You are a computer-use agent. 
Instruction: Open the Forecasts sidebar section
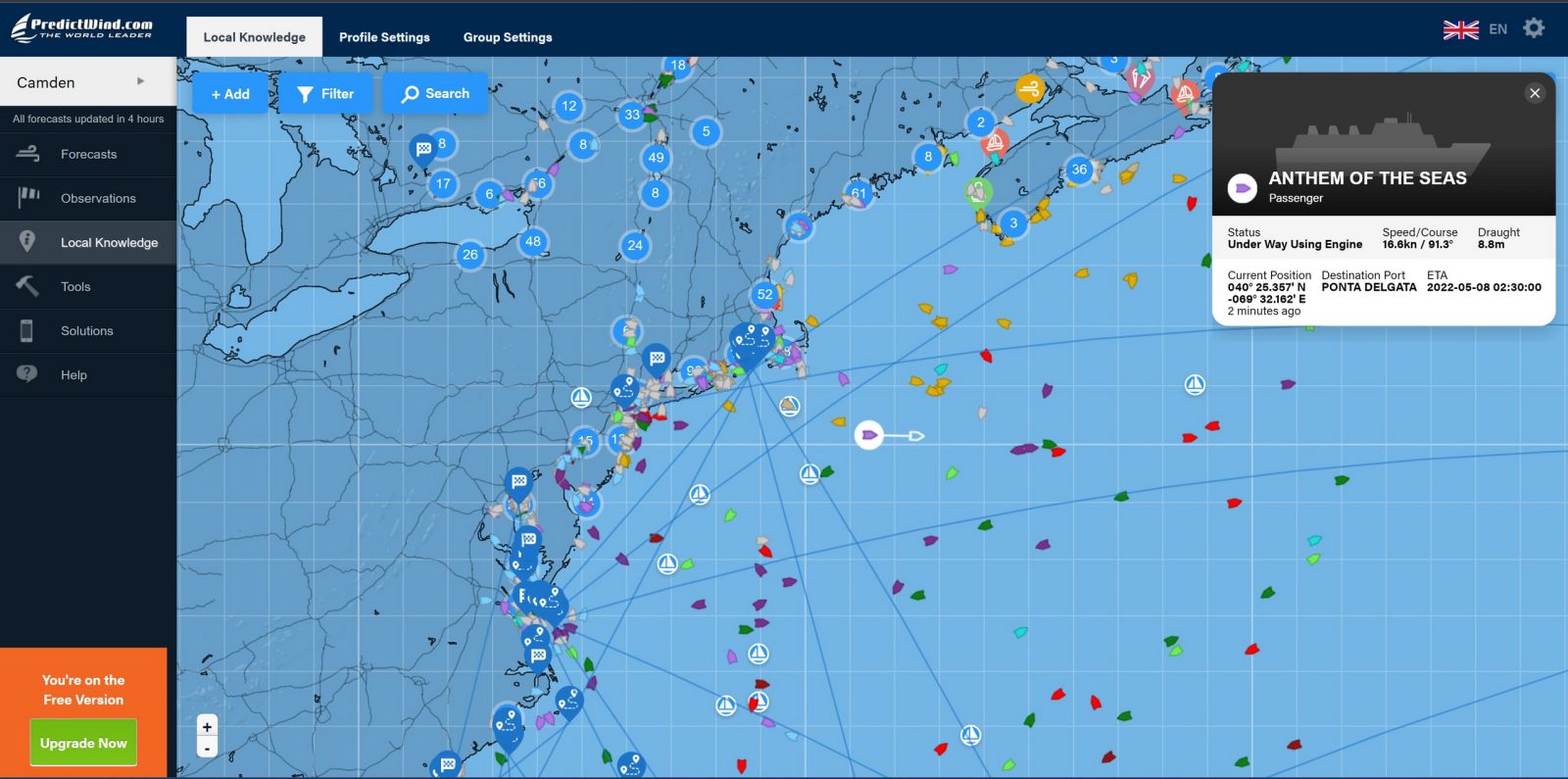(x=88, y=154)
